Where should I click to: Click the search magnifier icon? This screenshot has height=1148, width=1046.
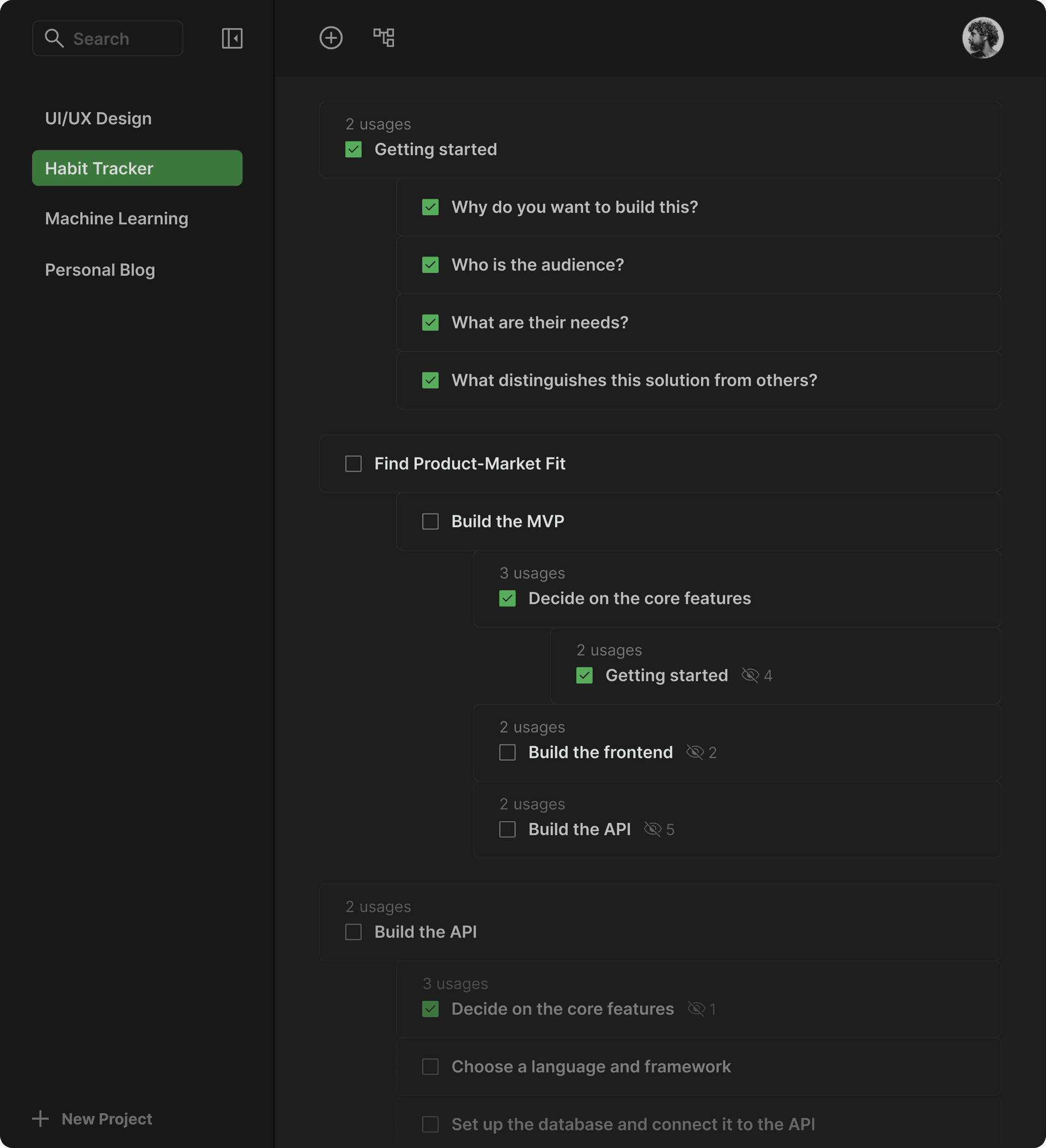coord(54,38)
